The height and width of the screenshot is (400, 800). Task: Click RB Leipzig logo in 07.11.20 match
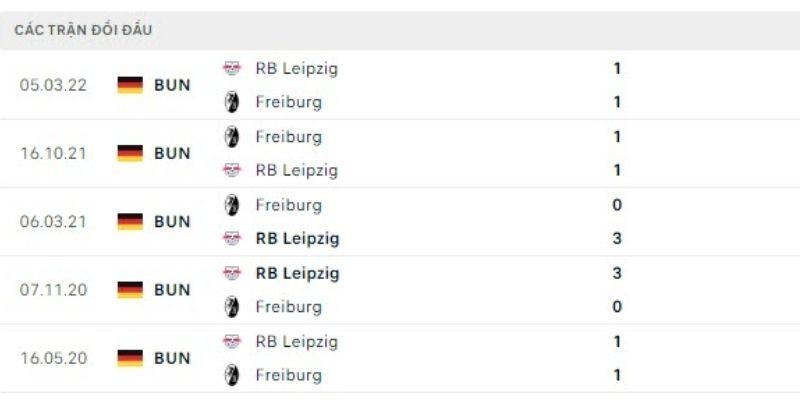coord(232,273)
